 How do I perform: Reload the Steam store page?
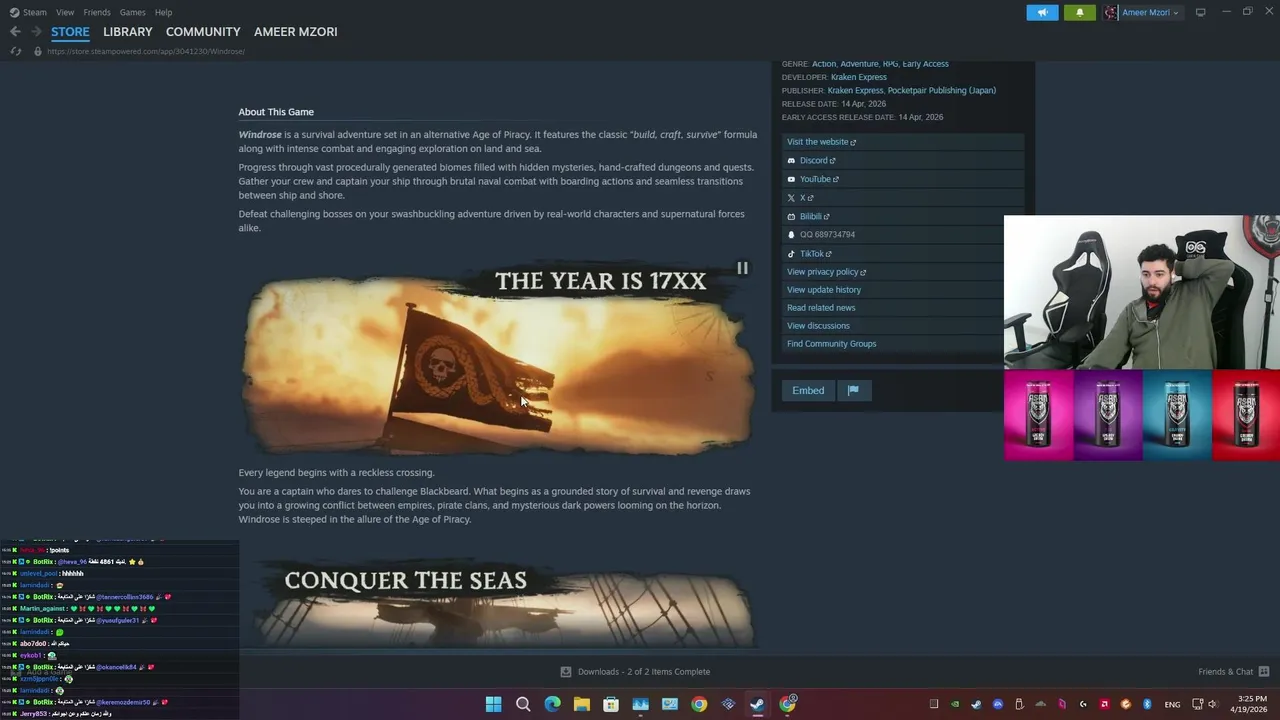pyautogui.click(x=16, y=51)
